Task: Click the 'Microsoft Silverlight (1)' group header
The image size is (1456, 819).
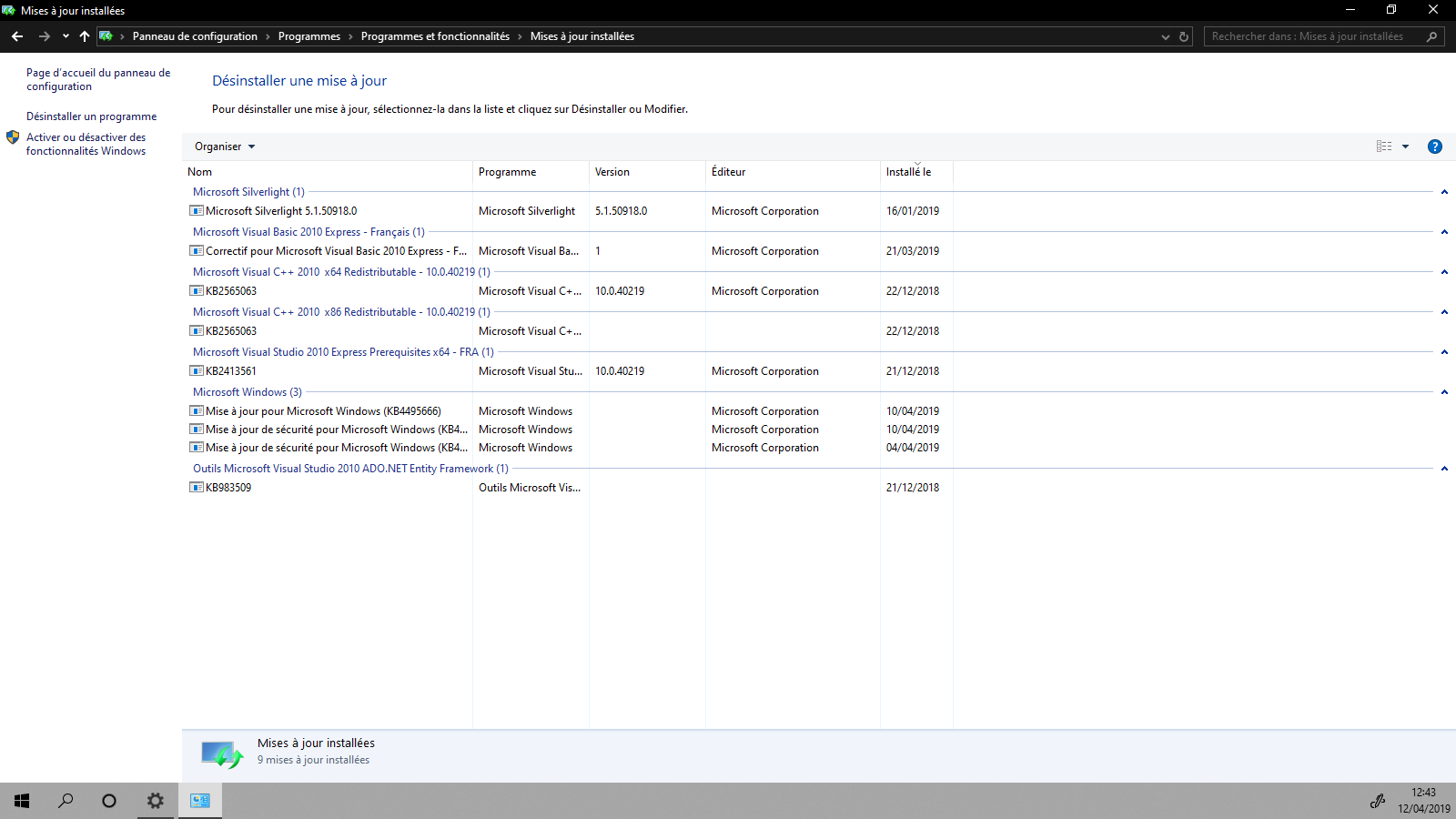Action: 248,192
